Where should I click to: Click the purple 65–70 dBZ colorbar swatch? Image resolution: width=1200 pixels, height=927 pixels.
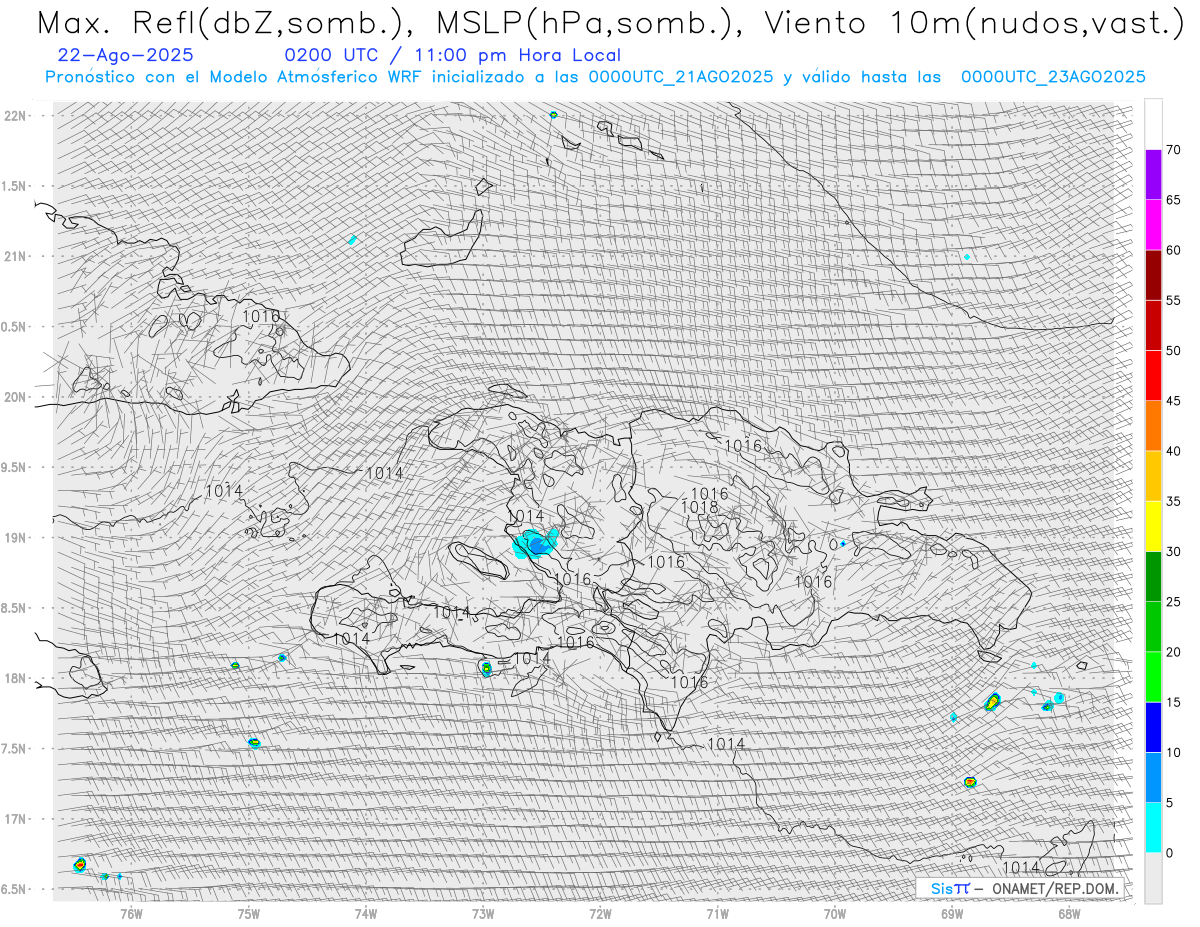[1153, 175]
